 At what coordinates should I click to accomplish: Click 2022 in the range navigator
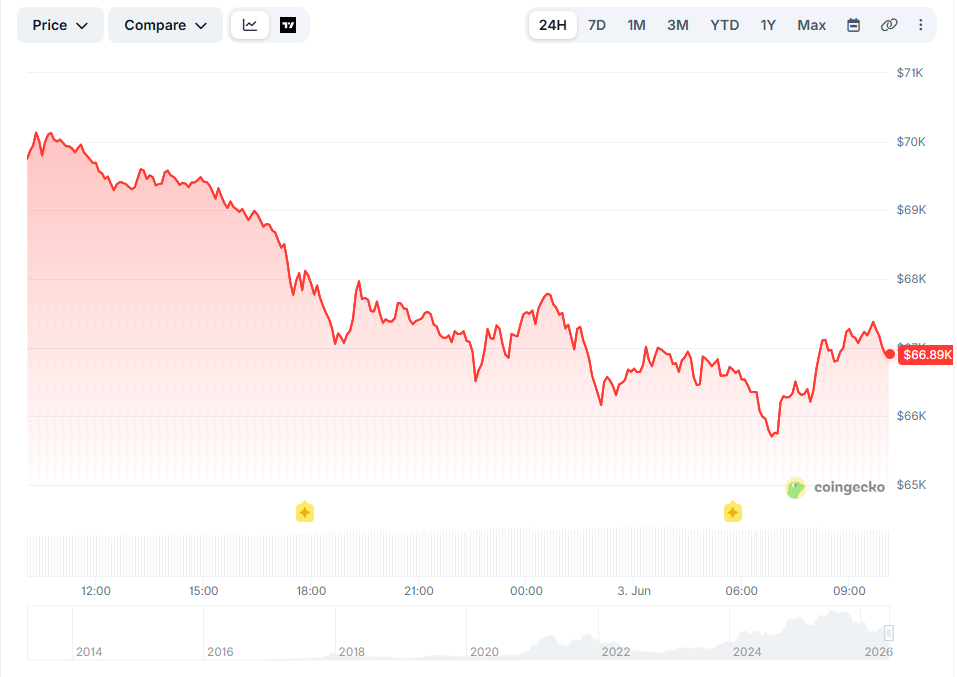(x=615, y=652)
